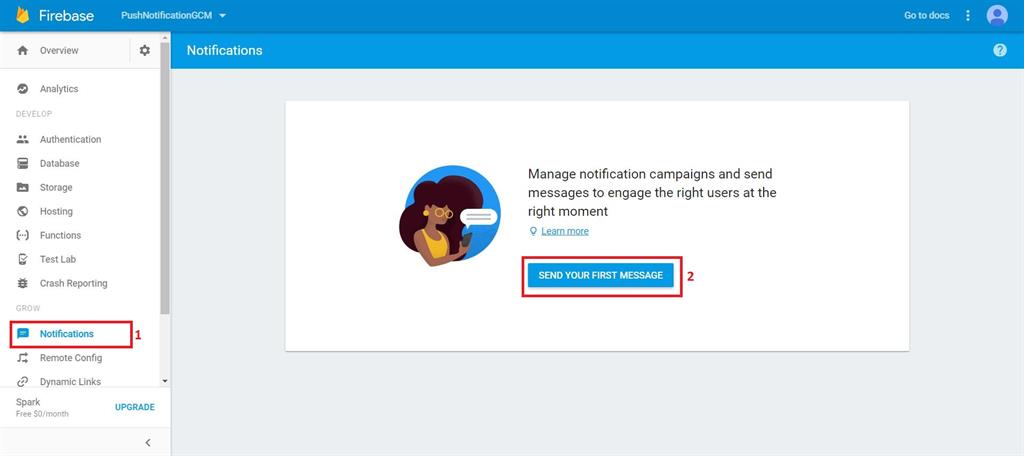The height and width of the screenshot is (456, 1024).
Task: Click the Hosting globe icon
Action: click(23, 211)
